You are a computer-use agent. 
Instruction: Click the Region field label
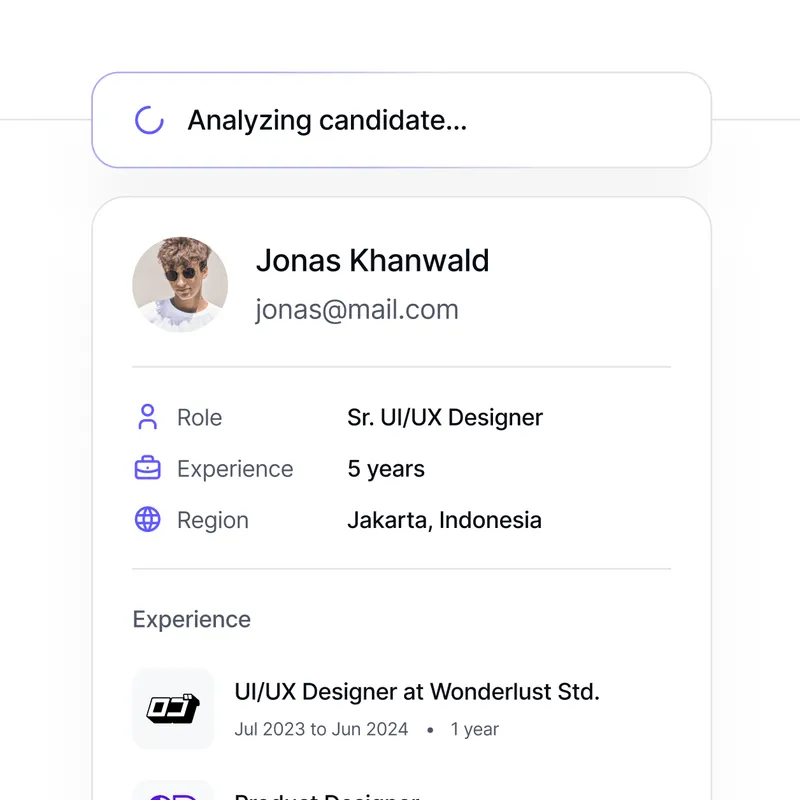click(x=212, y=520)
